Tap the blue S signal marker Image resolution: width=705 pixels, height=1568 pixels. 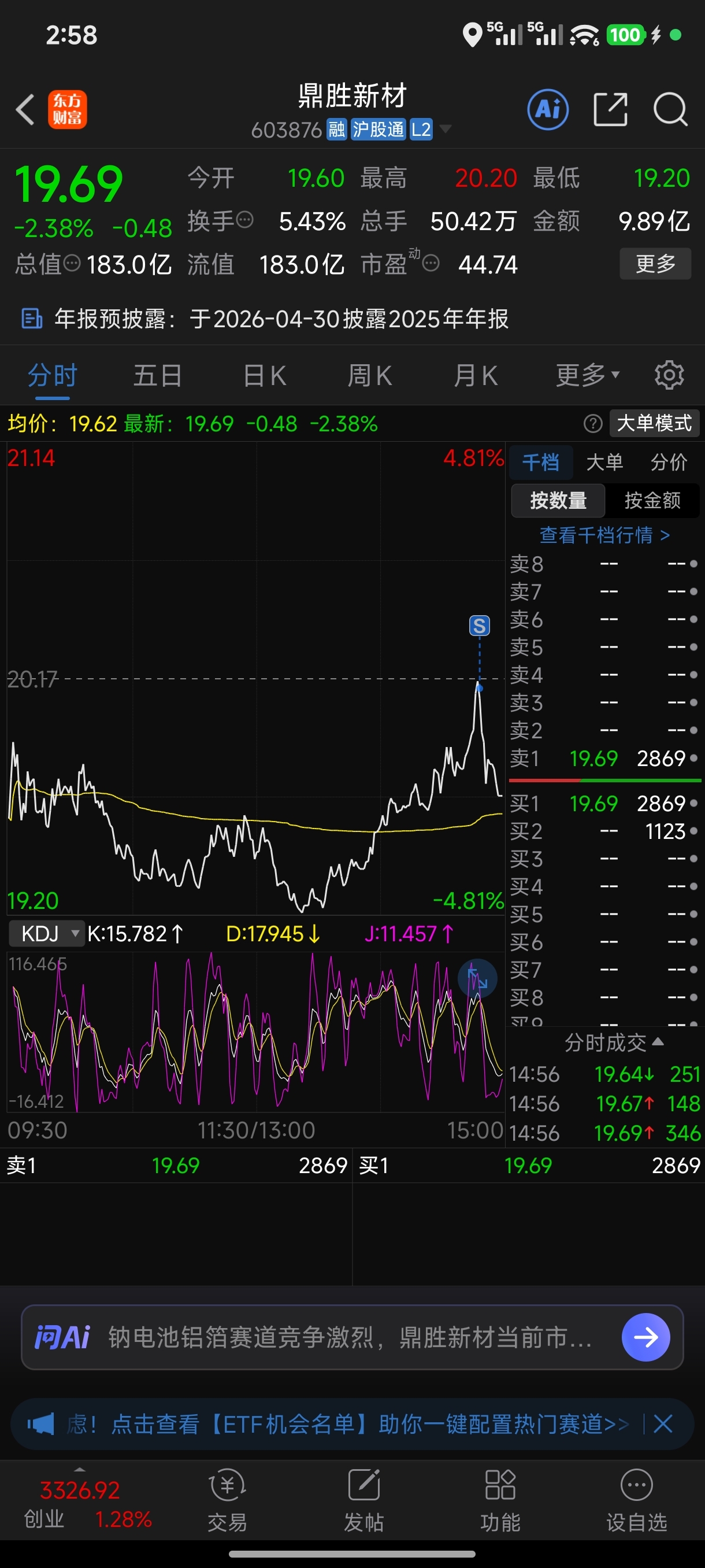click(479, 625)
